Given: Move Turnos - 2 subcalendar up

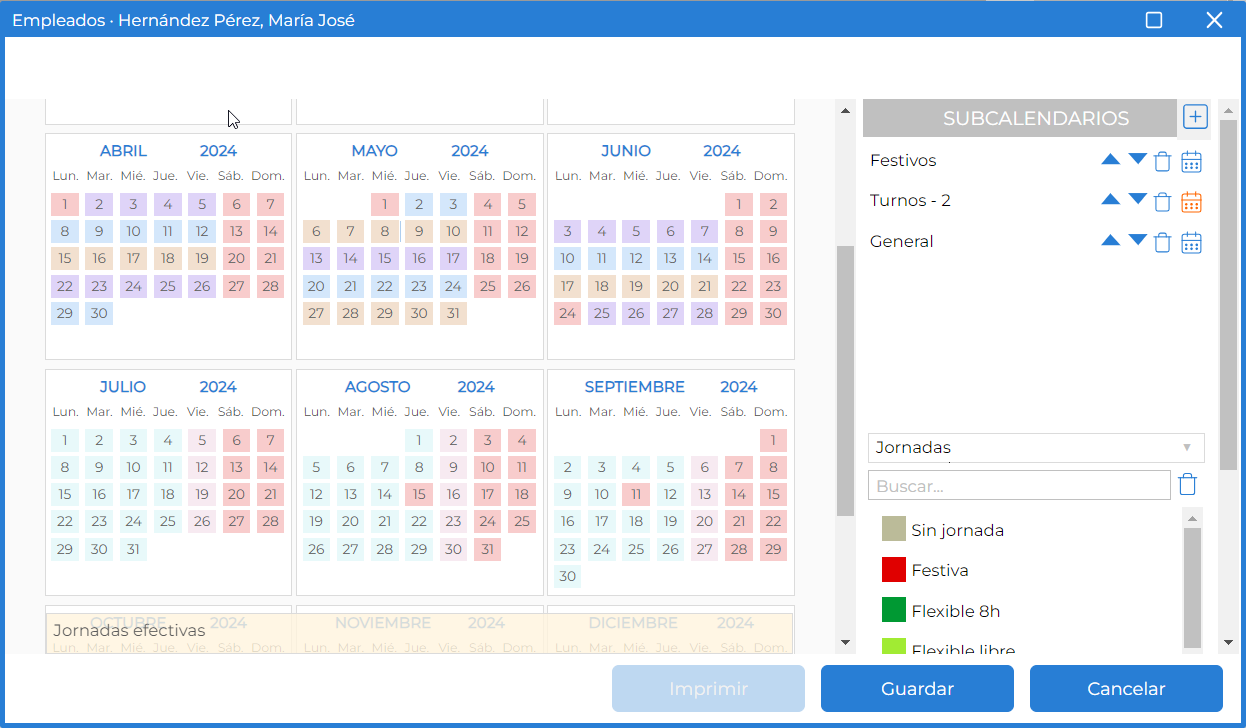Looking at the screenshot, I should coord(1110,199).
